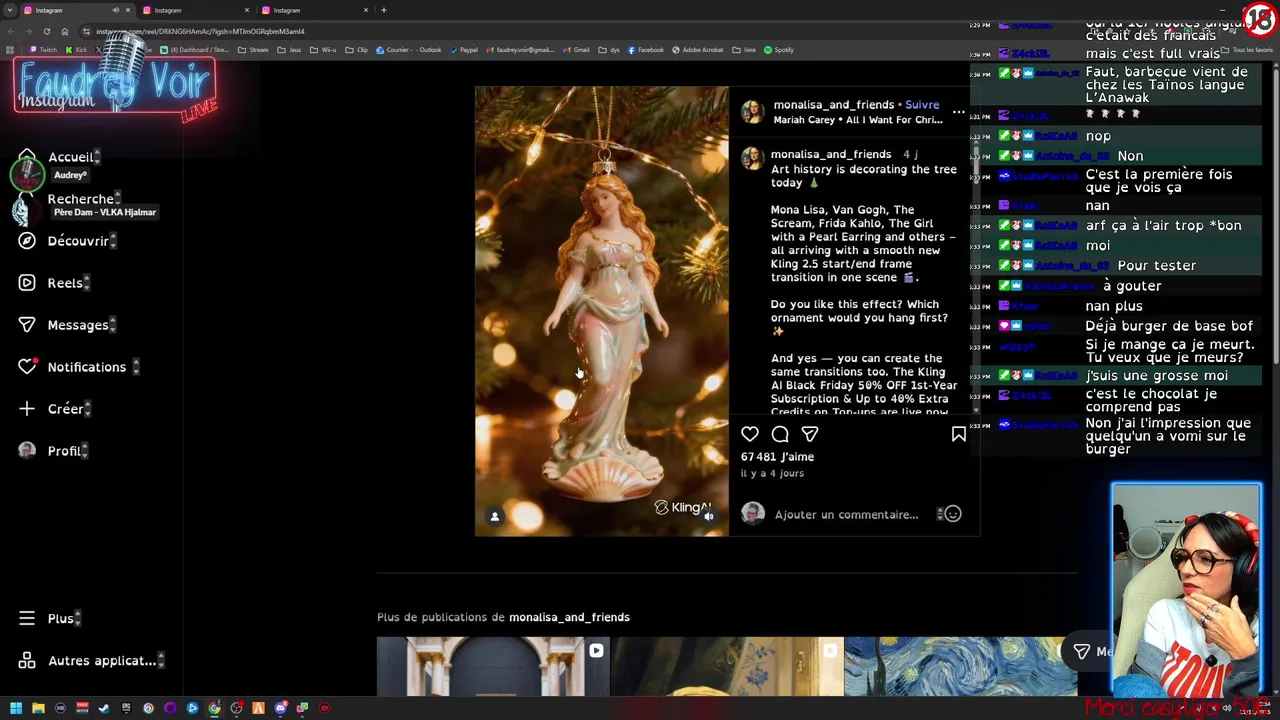This screenshot has height=720, width=1280.
Task: Open the Plus hamburger menu
Action: (27, 619)
